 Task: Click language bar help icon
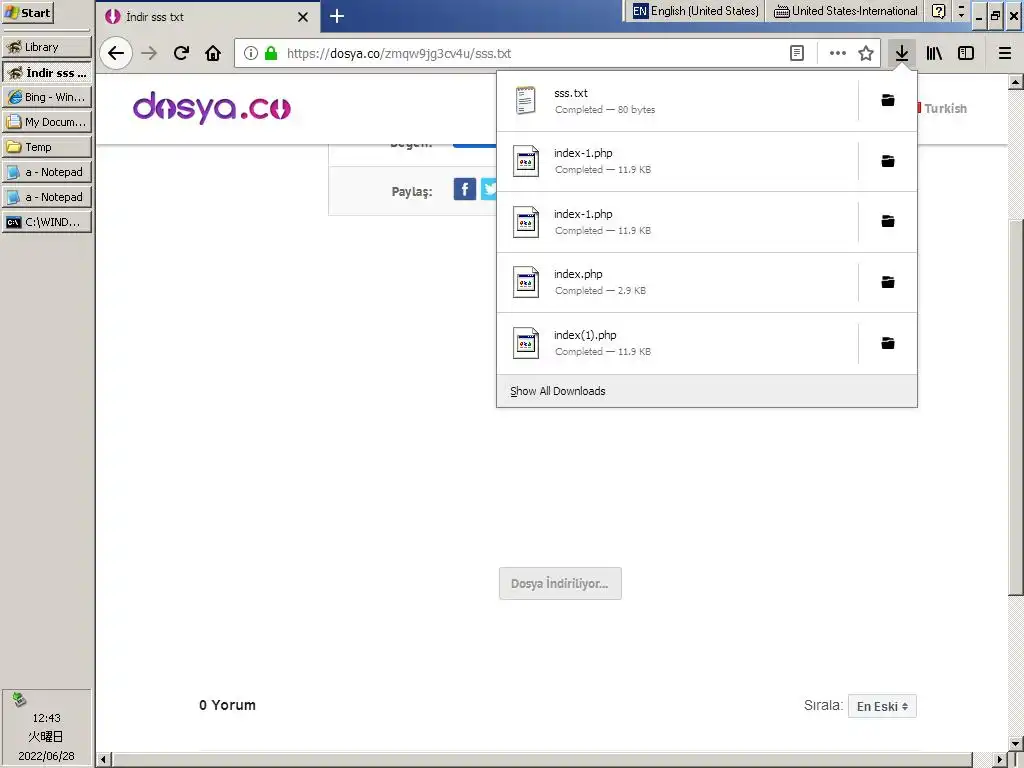[938, 11]
